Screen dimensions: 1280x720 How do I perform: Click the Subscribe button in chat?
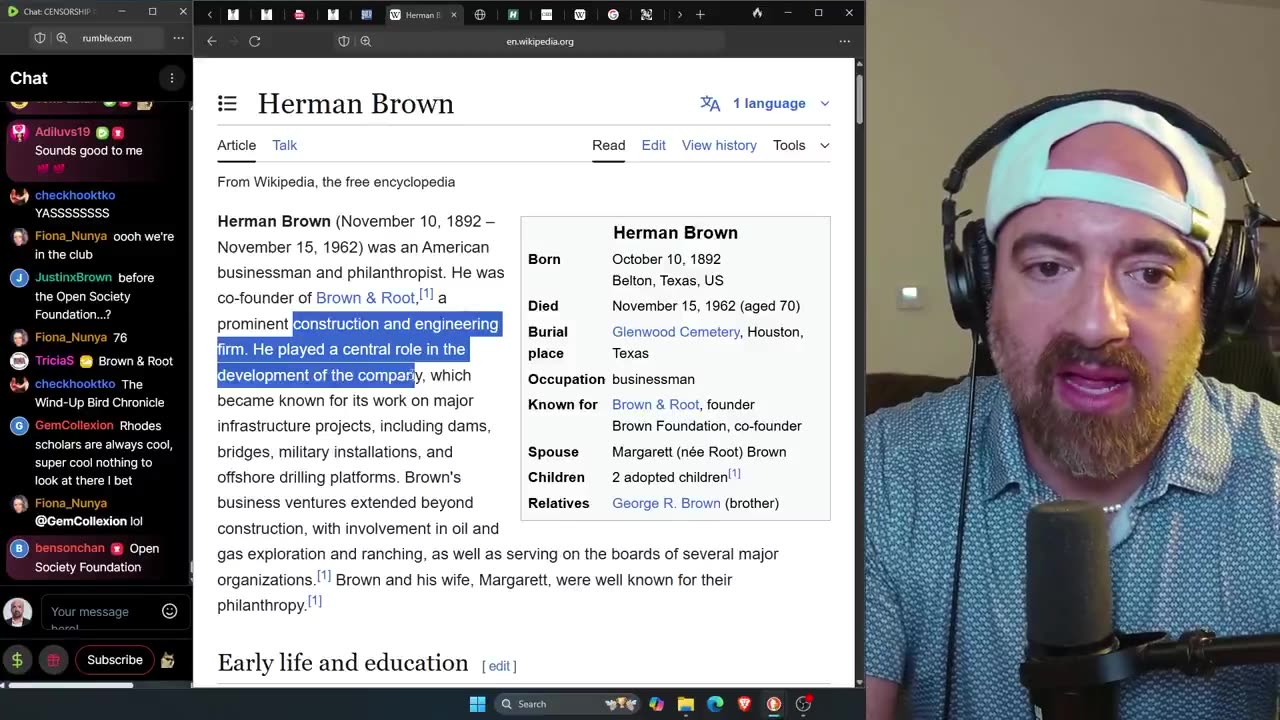pyautogui.click(x=115, y=660)
